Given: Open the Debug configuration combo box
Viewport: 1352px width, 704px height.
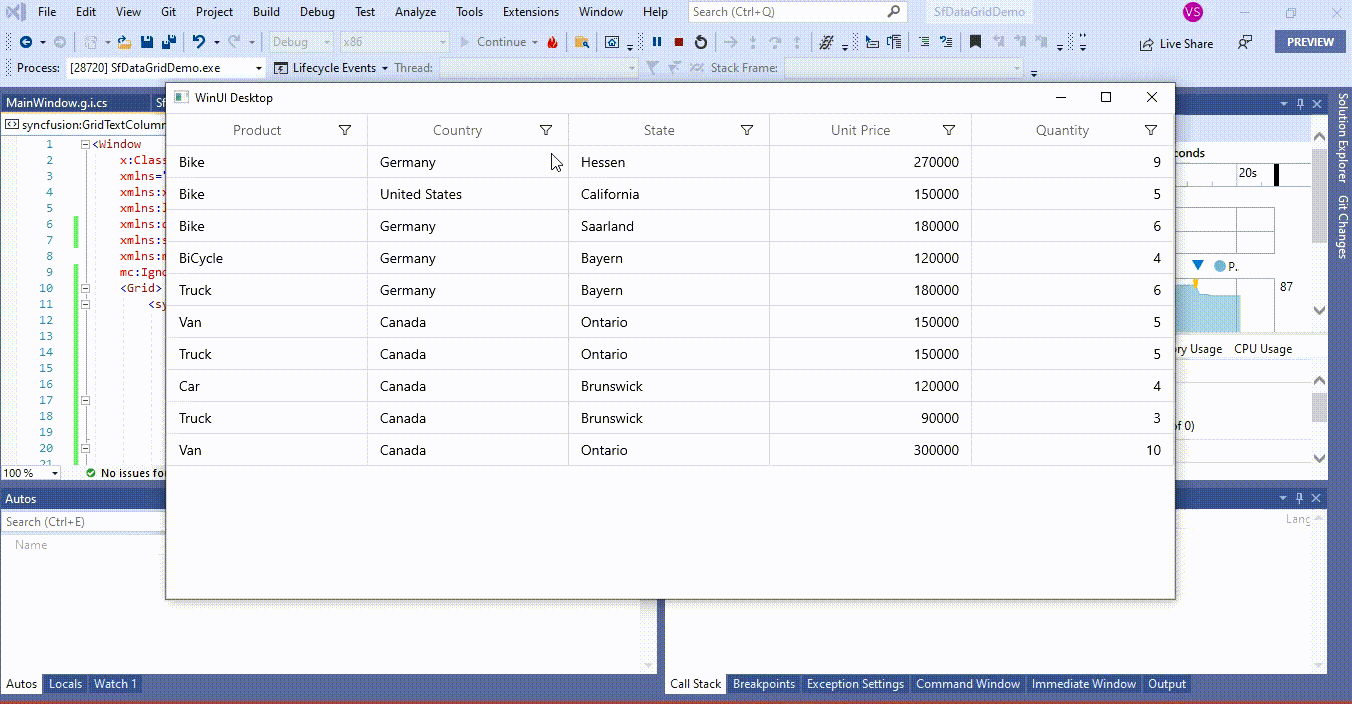Looking at the screenshot, I should click(301, 42).
